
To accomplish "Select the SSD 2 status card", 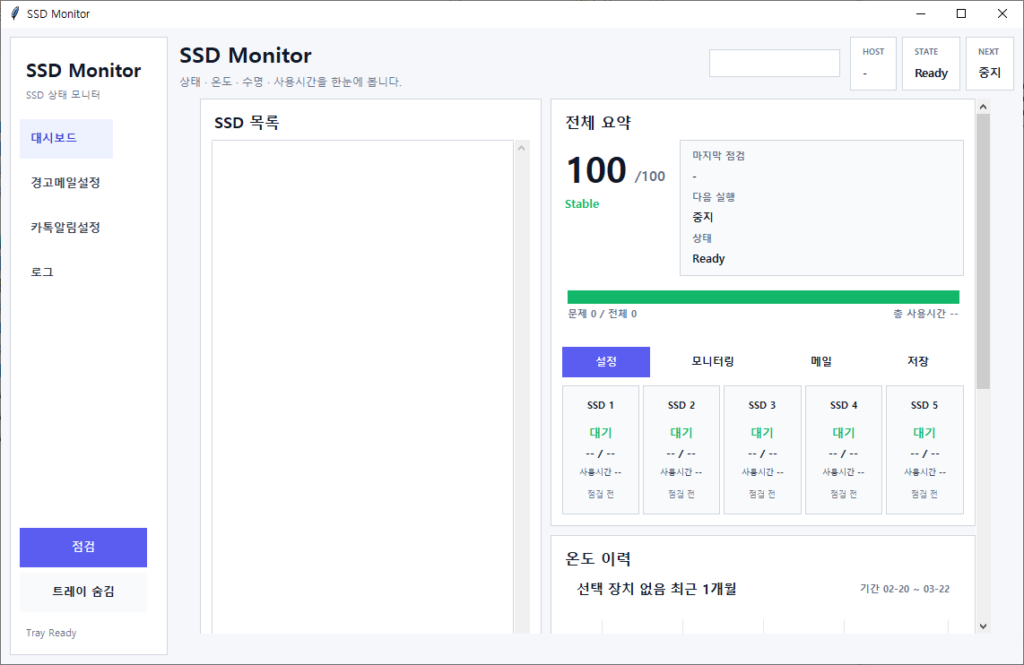I will (681, 450).
